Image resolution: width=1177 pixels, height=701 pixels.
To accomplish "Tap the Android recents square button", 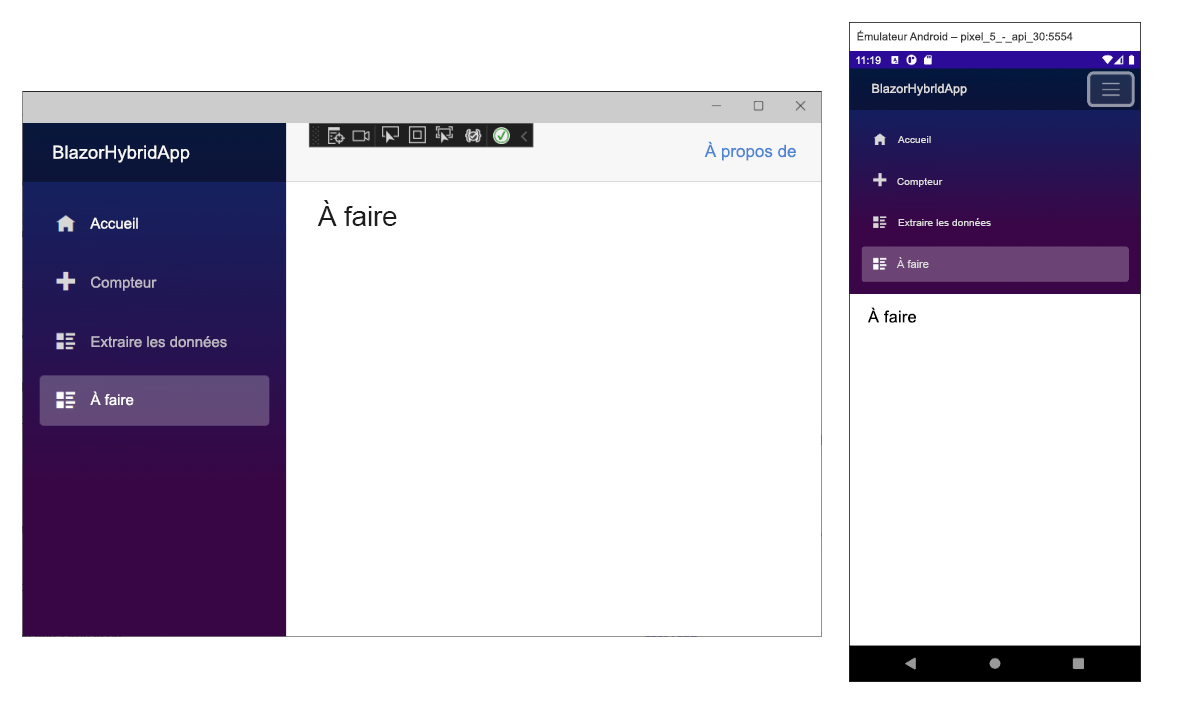I will (1079, 663).
